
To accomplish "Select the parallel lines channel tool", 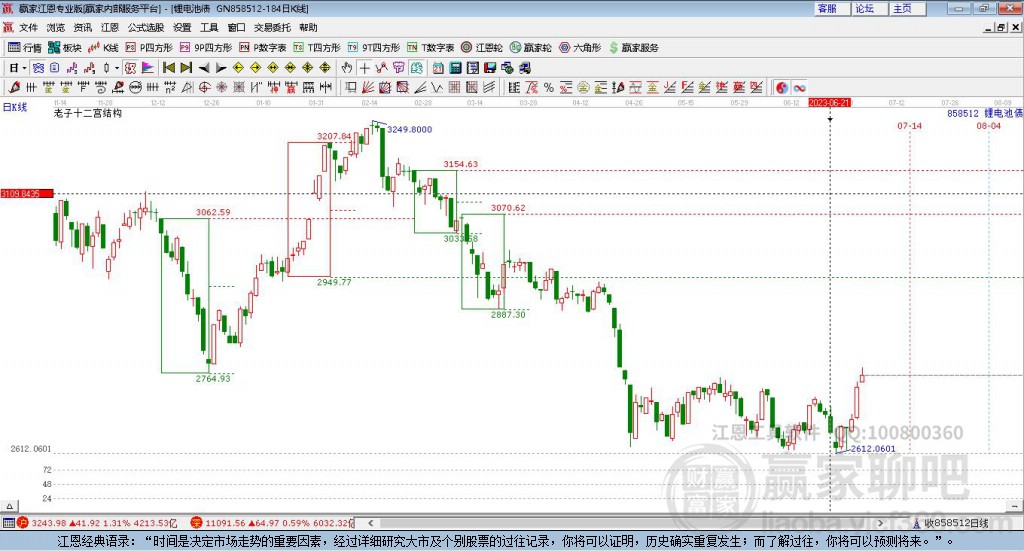I will coord(489,87).
